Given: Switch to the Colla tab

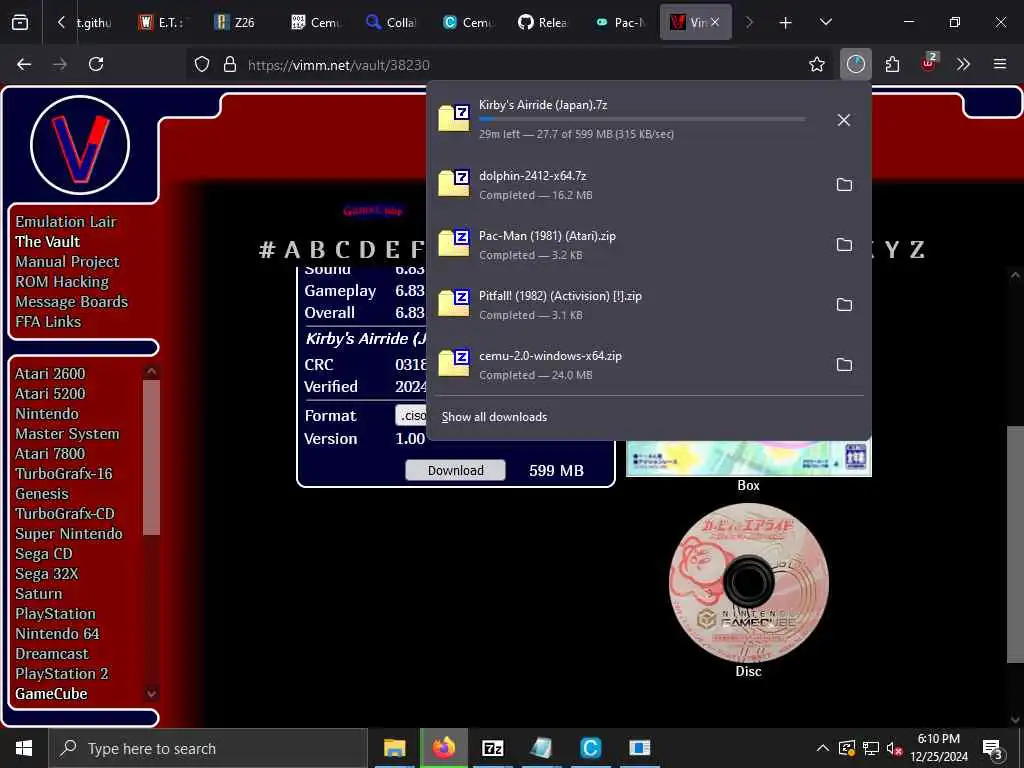Looking at the screenshot, I should point(392,22).
